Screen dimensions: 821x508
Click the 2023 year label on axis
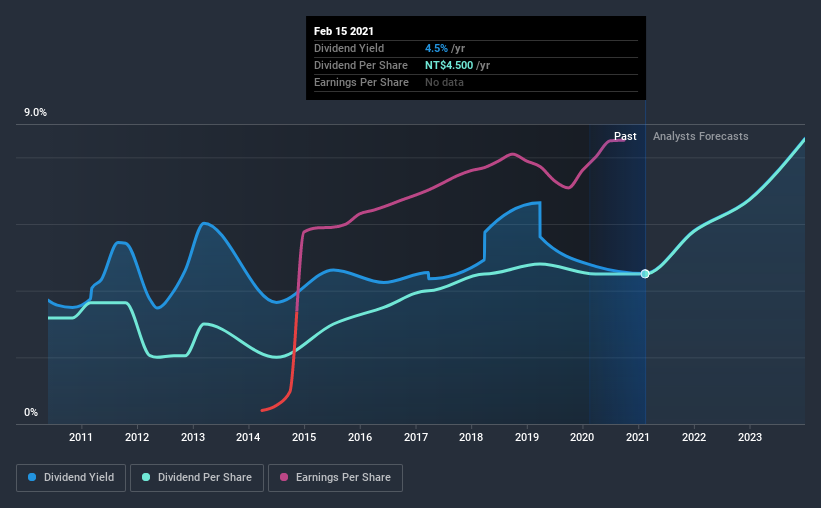click(x=750, y=437)
